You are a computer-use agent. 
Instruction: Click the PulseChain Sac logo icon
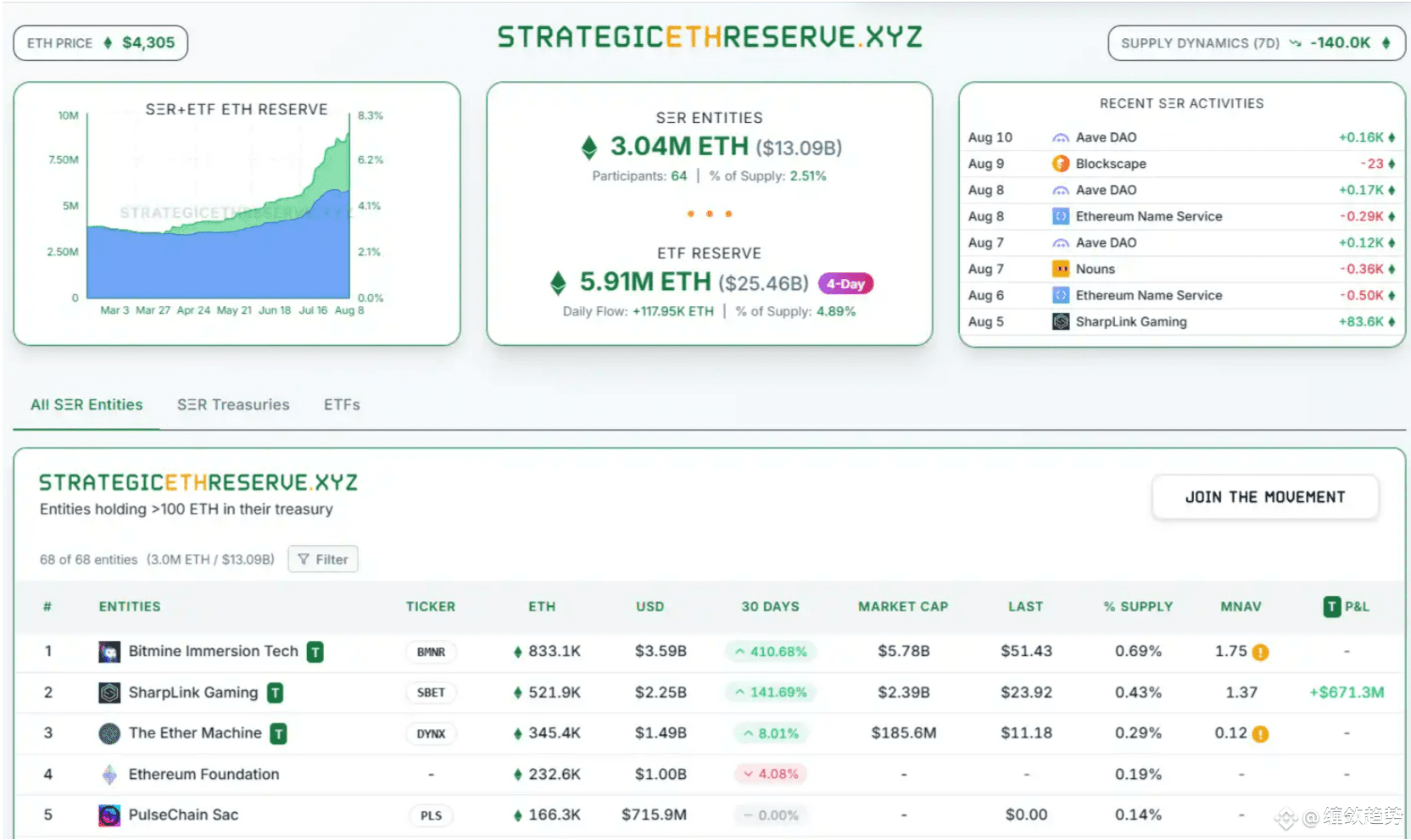pos(109,815)
